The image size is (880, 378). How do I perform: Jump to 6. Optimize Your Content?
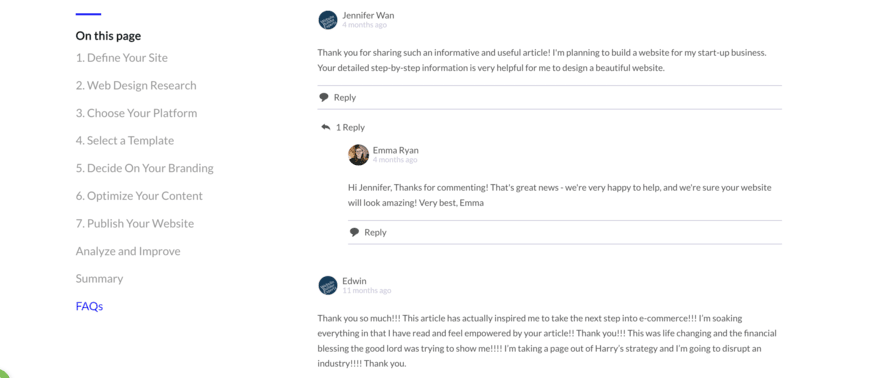pos(139,196)
